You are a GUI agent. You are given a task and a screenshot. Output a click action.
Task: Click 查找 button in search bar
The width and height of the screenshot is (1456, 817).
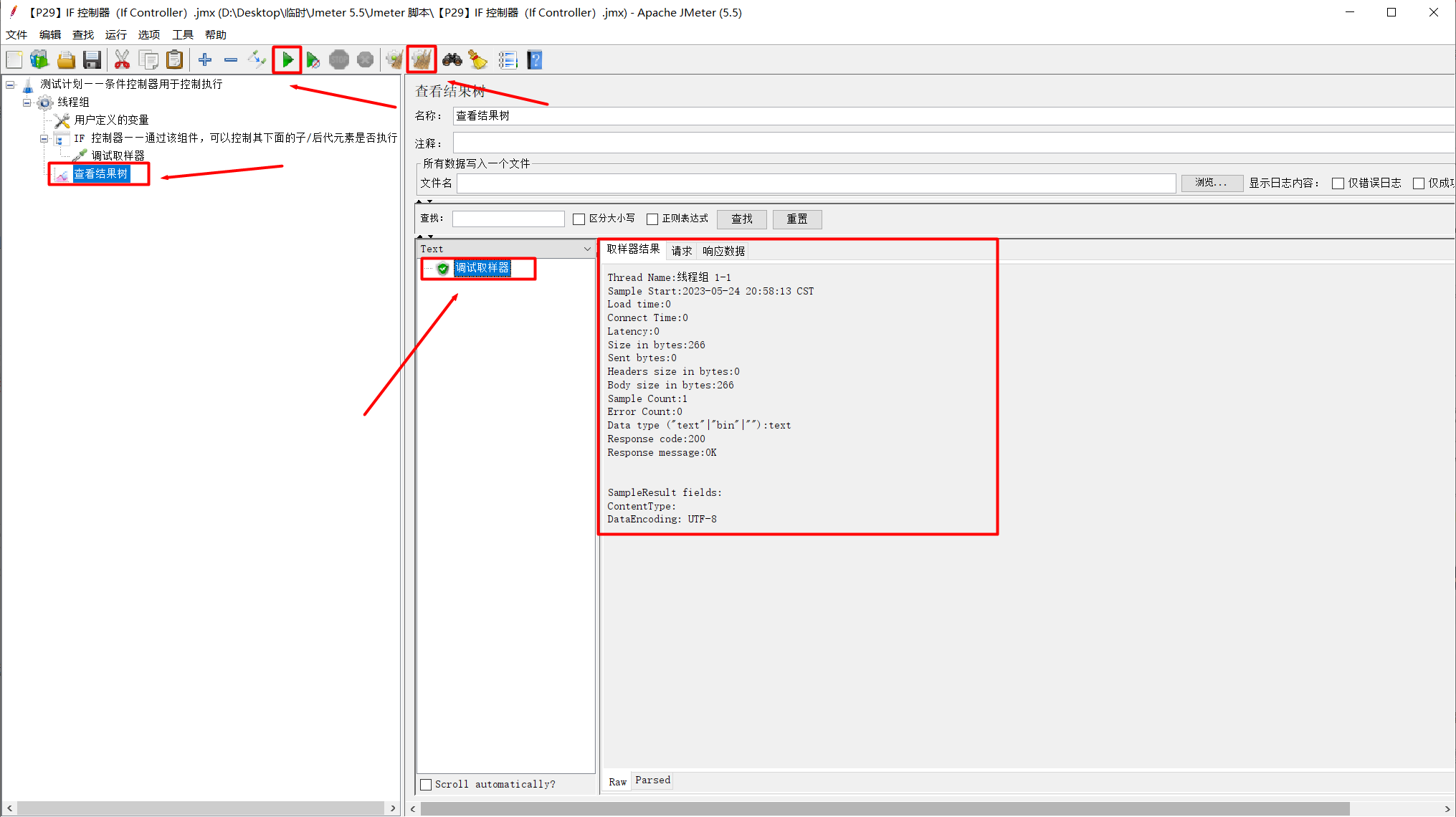click(x=744, y=219)
